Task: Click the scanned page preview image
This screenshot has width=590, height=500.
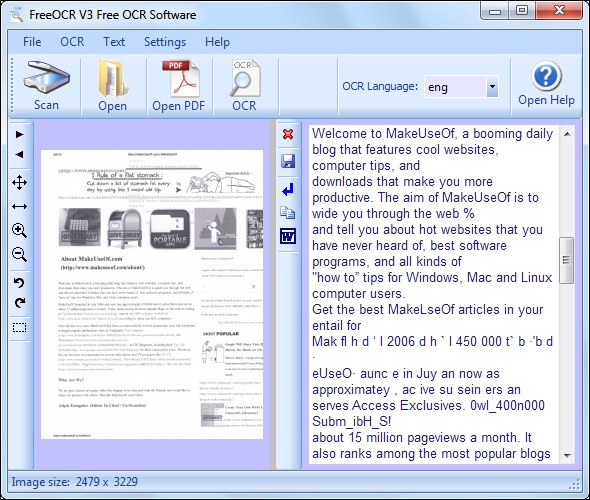Action: (152, 294)
